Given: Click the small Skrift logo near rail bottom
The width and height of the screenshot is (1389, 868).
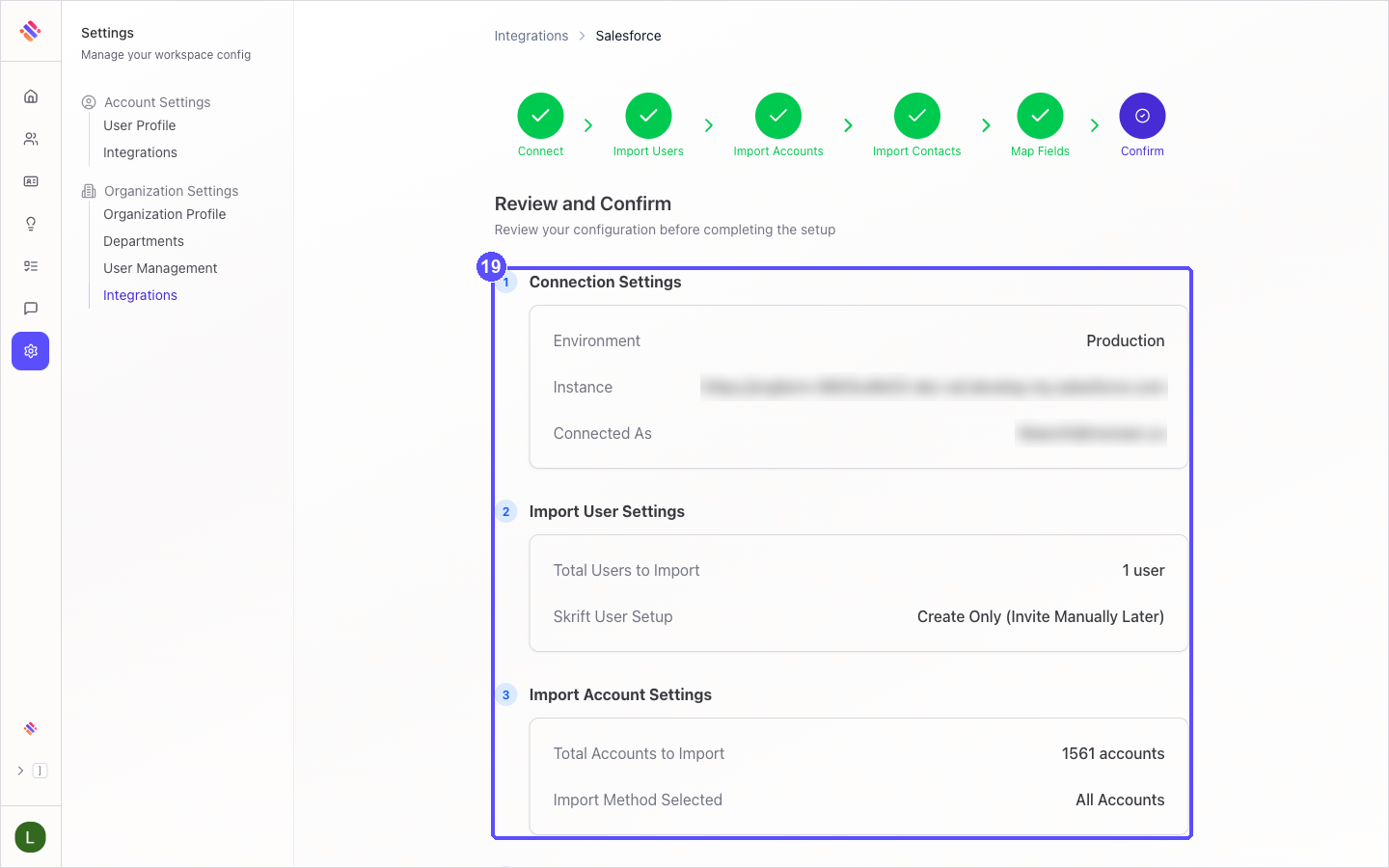Looking at the screenshot, I should click(x=31, y=728).
